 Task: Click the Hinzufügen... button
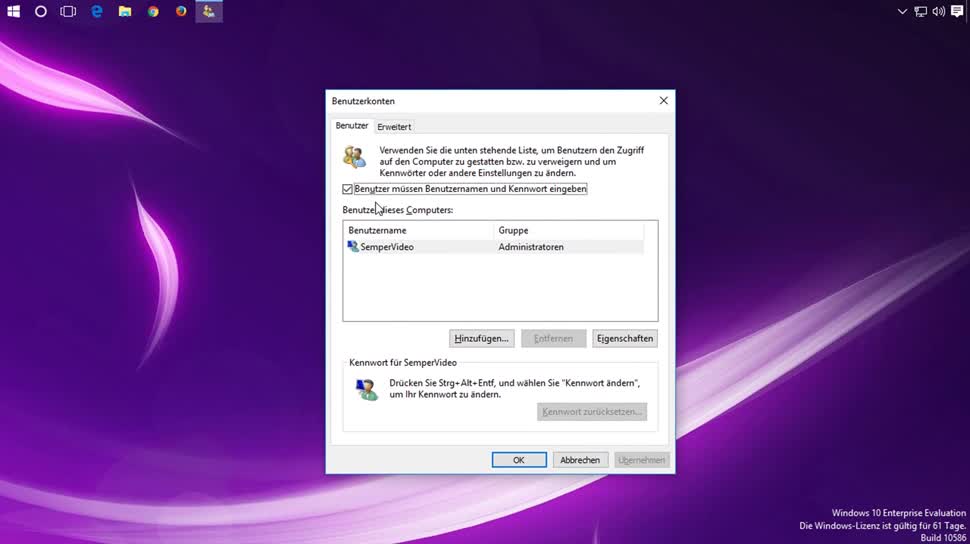(x=481, y=339)
